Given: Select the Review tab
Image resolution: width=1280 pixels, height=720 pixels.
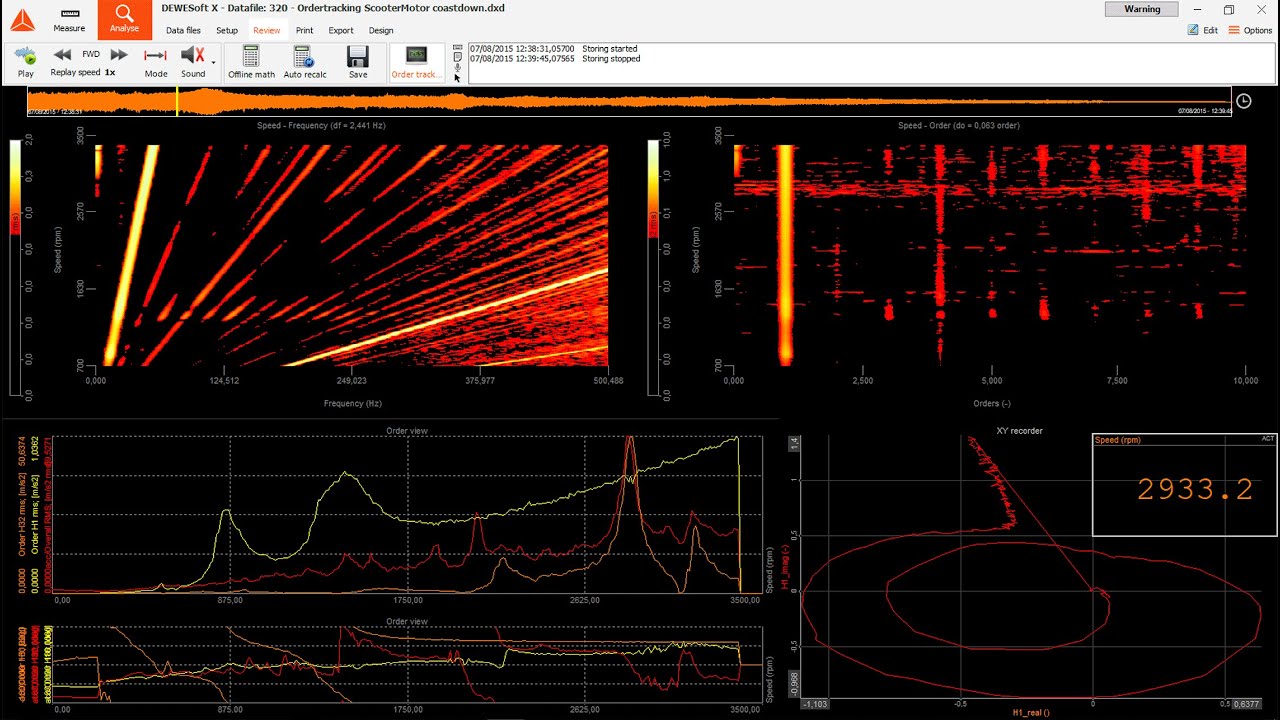Looking at the screenshot, I should [267, 30].
